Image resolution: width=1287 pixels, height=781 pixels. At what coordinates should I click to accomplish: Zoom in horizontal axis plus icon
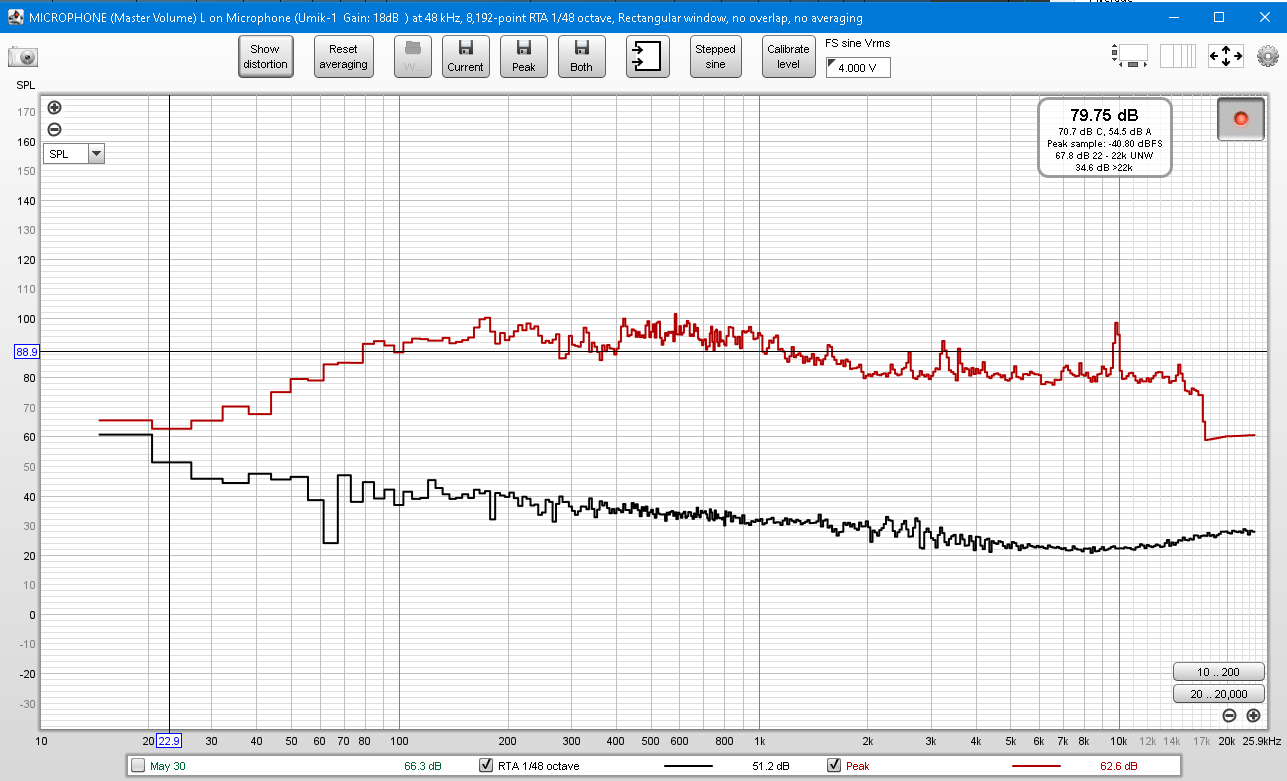(x=1253, y=715)
